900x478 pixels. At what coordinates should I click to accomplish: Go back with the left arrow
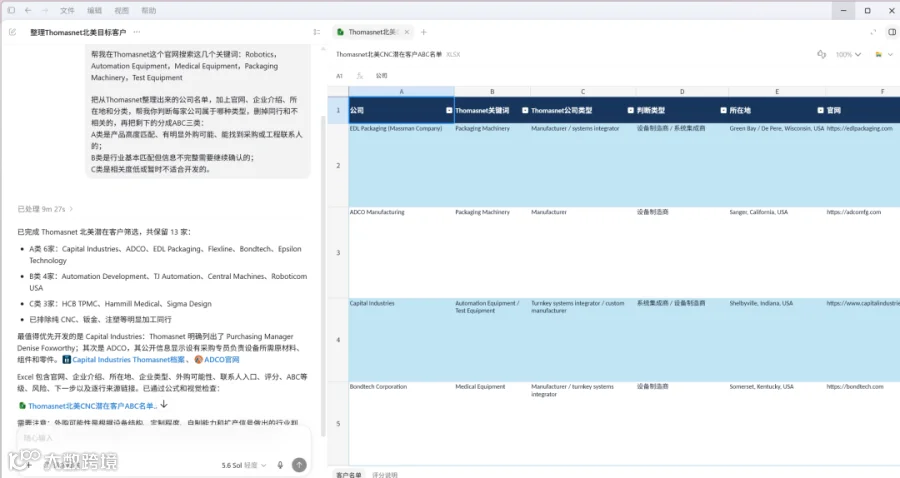point(28,10)
